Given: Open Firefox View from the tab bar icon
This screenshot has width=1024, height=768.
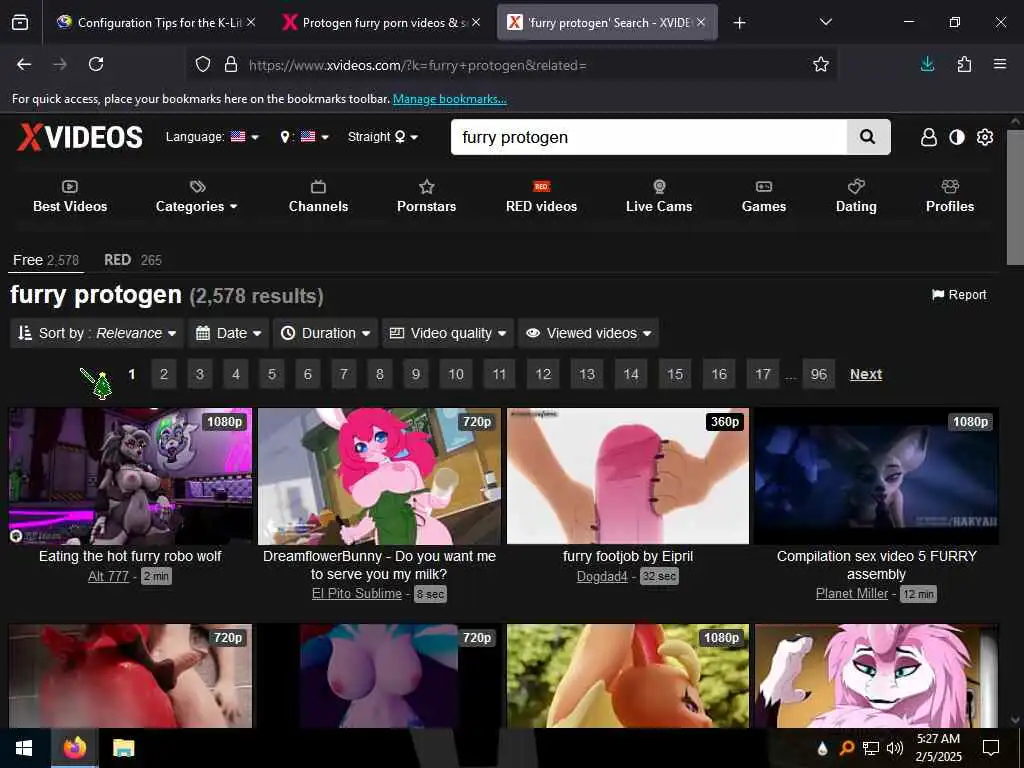Looking at the screenshot, I should click(20, 22).
